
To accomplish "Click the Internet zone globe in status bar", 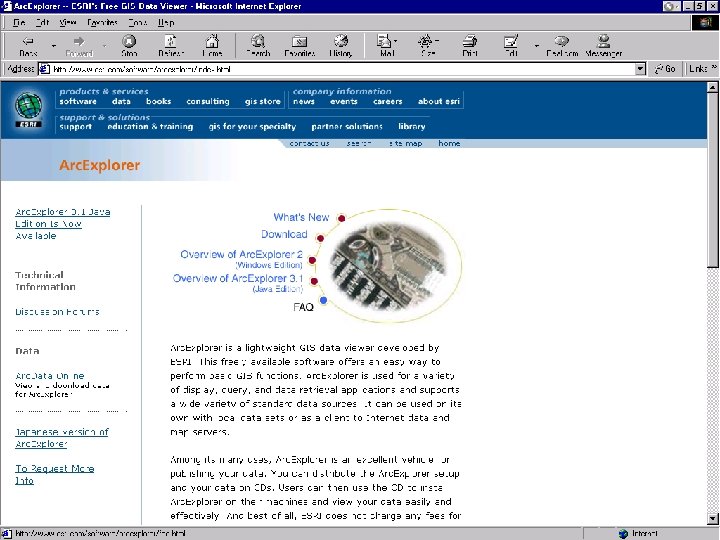I will (x=623, y=533).
